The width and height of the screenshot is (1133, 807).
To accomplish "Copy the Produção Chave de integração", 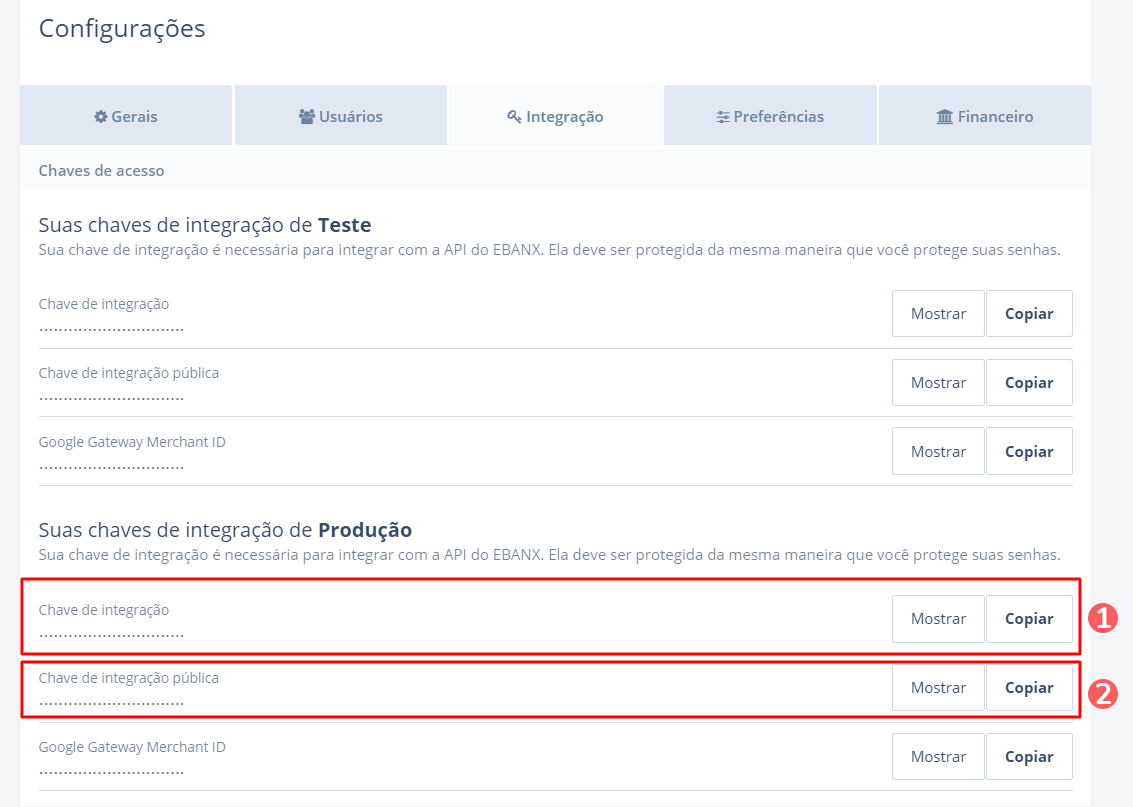I will pos(1029,619).
